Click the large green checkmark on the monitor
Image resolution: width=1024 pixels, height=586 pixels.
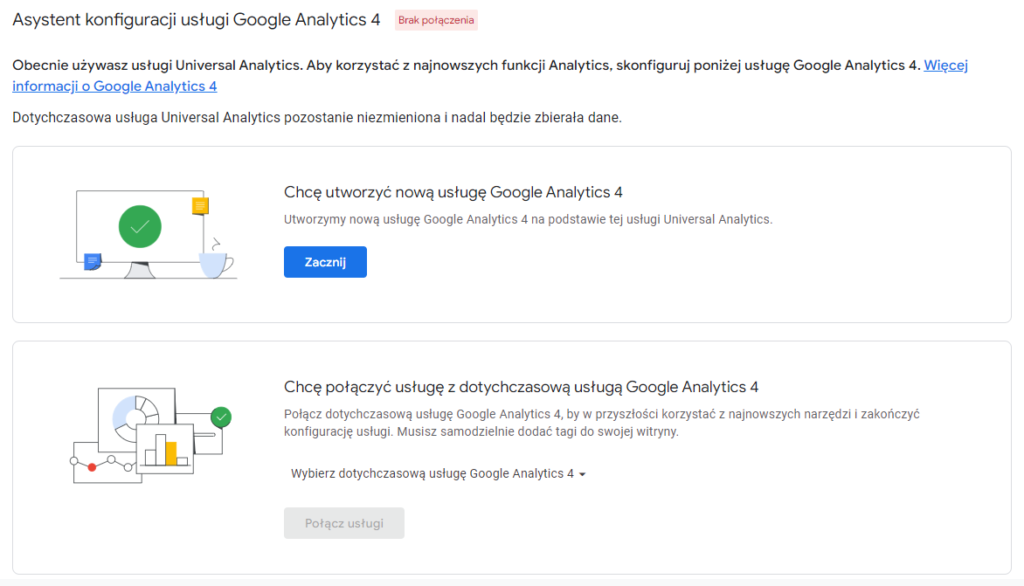[x=140, y=227]
